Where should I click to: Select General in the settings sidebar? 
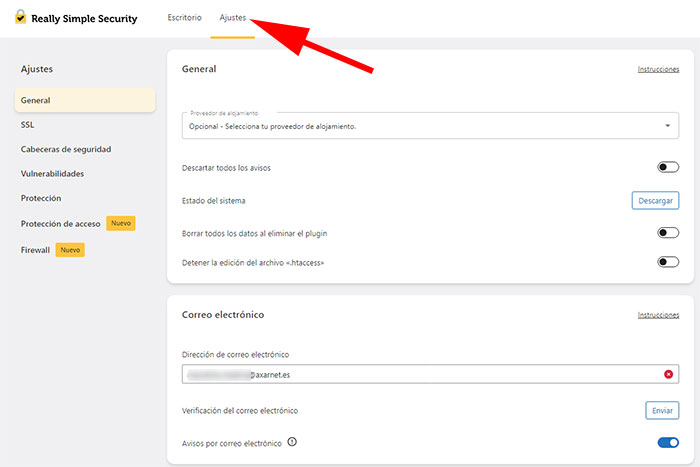[85, 100]
